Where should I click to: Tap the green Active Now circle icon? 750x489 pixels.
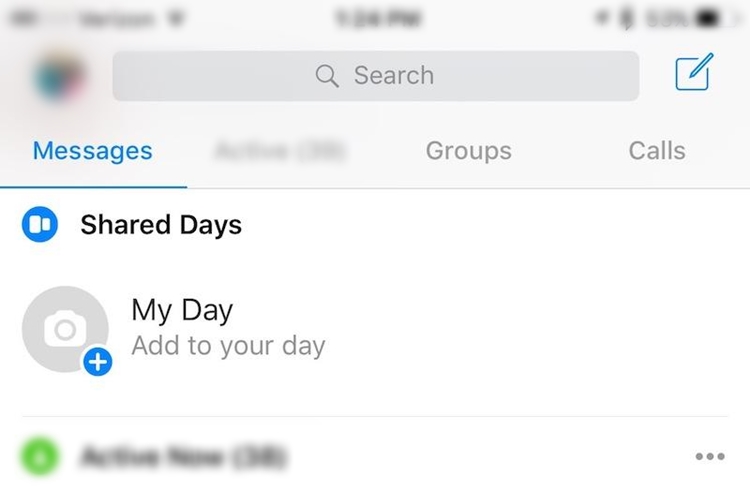point(40,456)
